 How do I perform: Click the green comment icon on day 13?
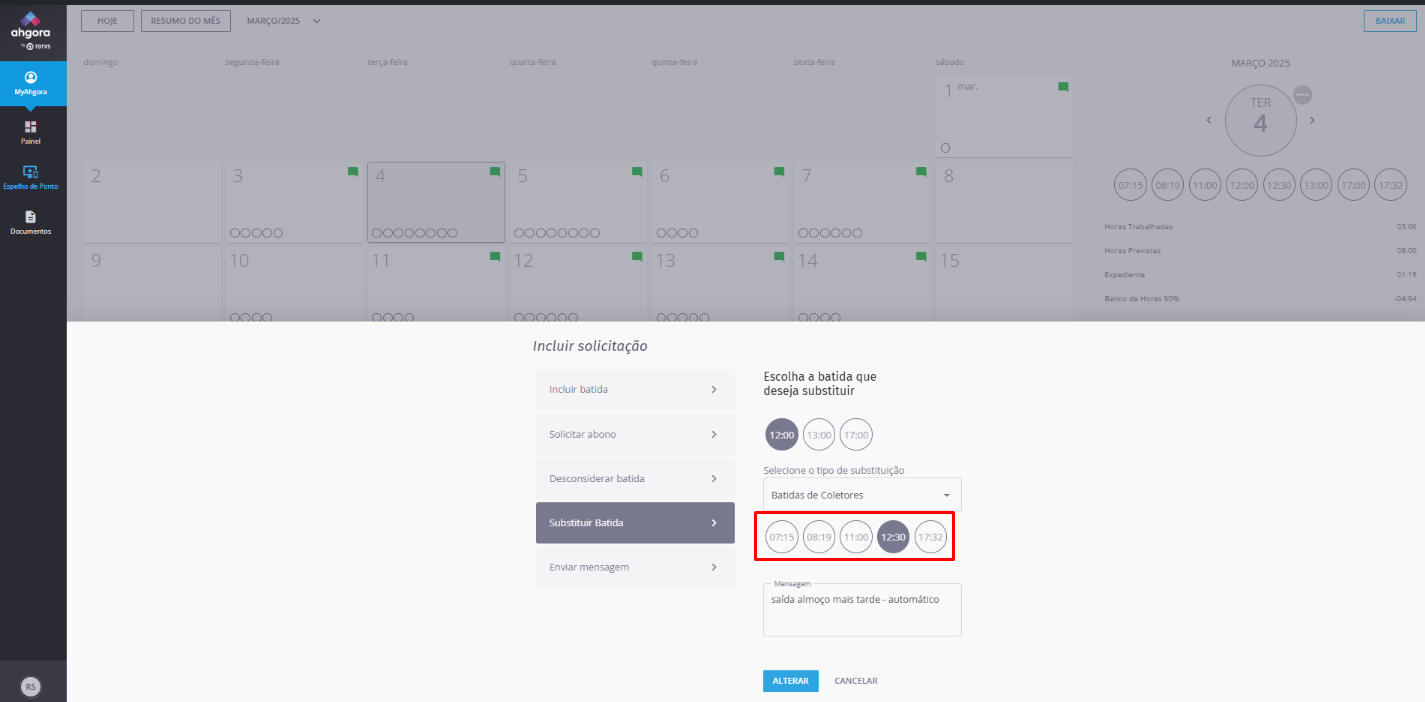(x=779, y=257)
